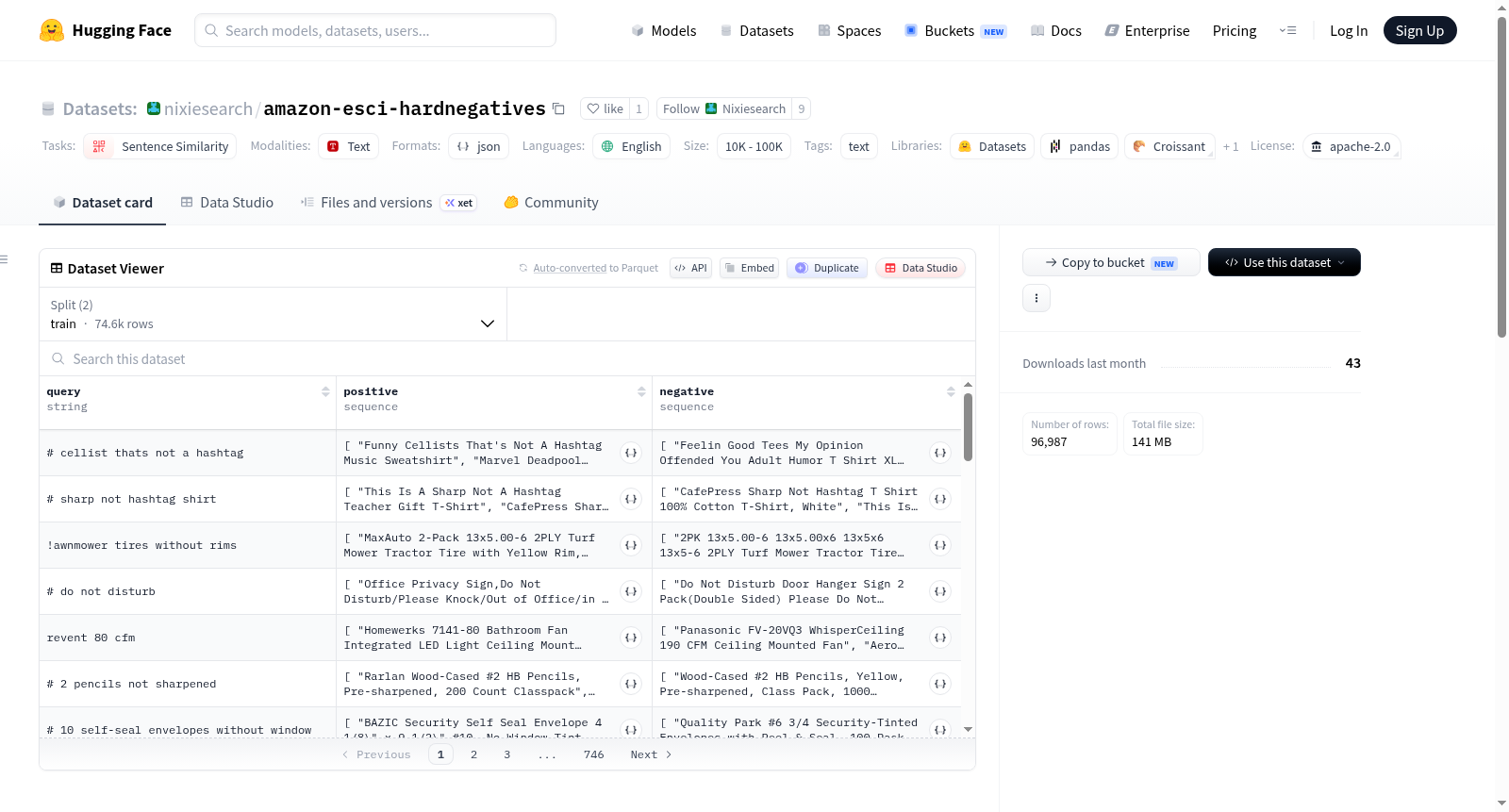This screenshot has width=1509, height=812.
Task: Click the dataset table vertical scrollbar
Action: pyautogui.click(x=968, y=427)
